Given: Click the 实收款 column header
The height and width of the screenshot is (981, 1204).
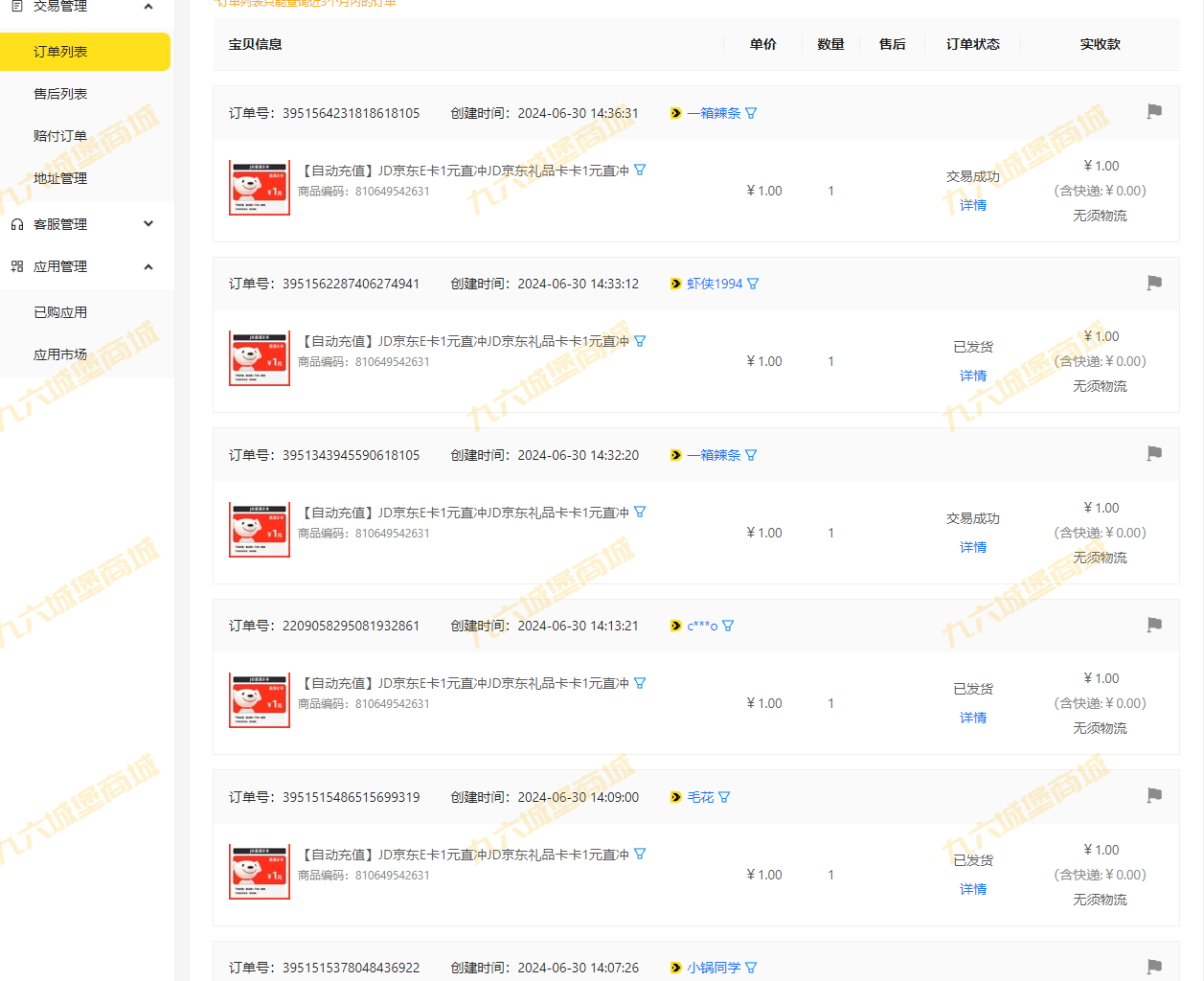Looking at the screenshot, I should click(x=1100, y=44).
